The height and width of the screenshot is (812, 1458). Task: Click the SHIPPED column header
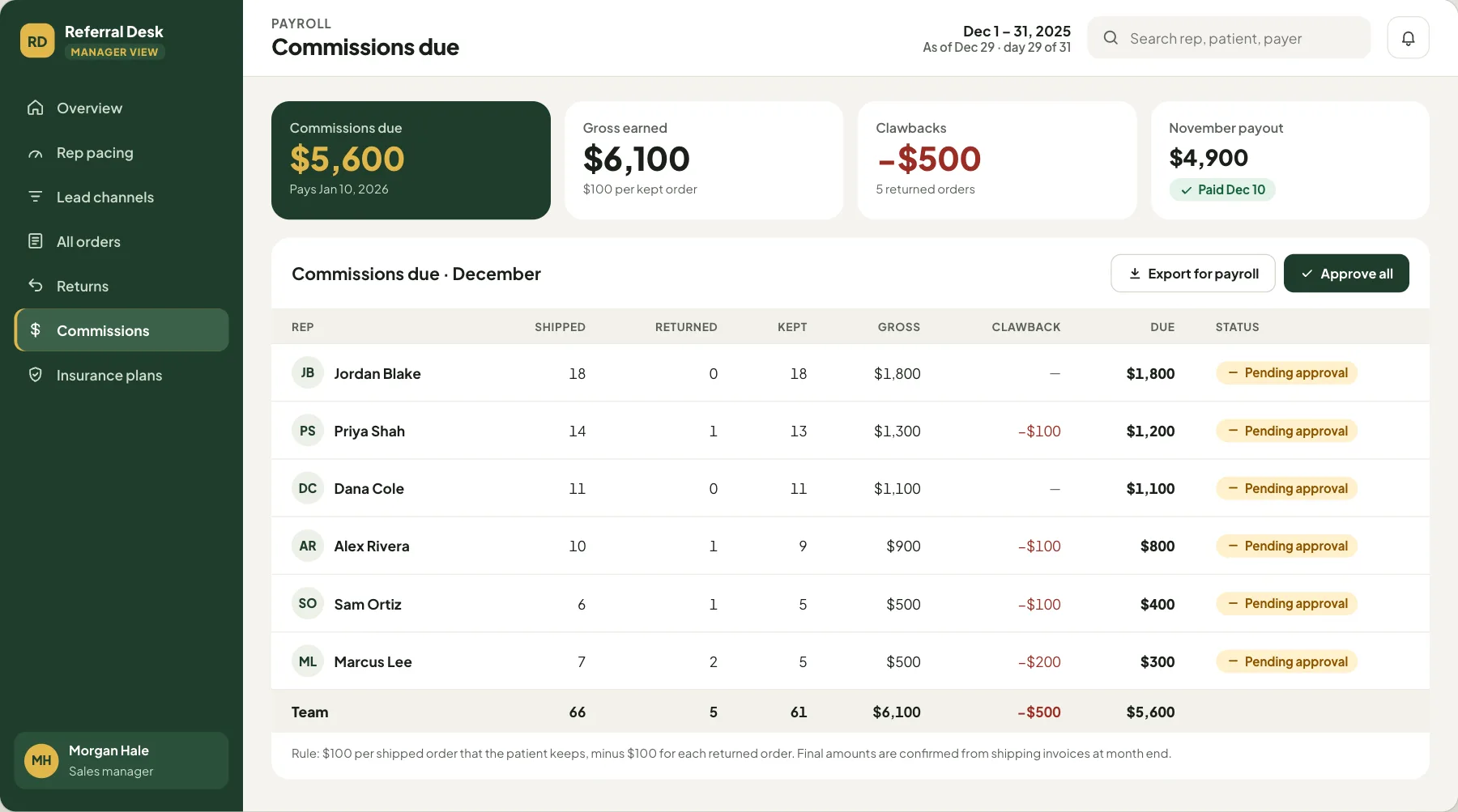point(560,327)
